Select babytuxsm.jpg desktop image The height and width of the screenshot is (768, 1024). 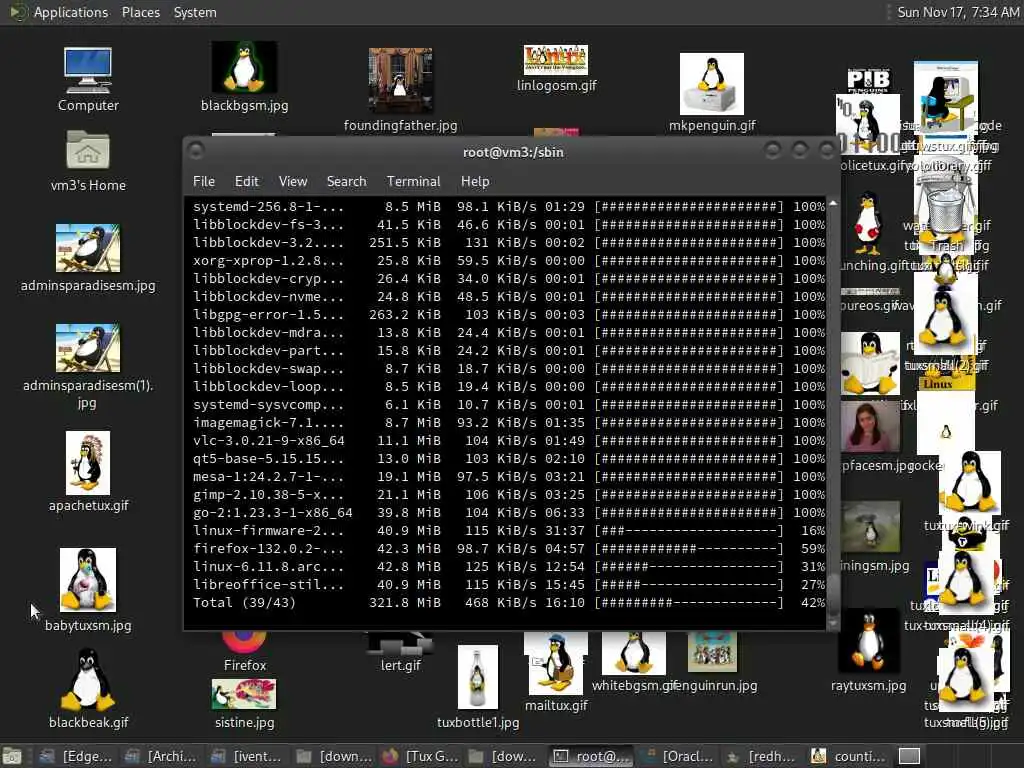[88, 590]
